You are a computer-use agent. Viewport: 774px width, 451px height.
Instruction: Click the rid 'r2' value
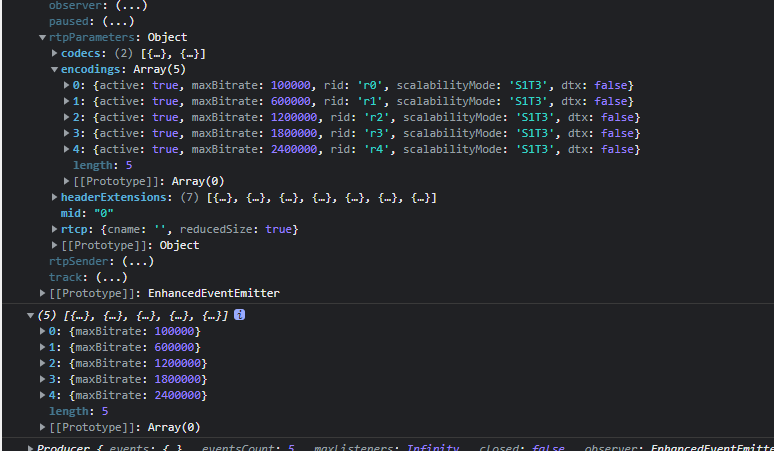pyautogui.click(x=377, y=117)
